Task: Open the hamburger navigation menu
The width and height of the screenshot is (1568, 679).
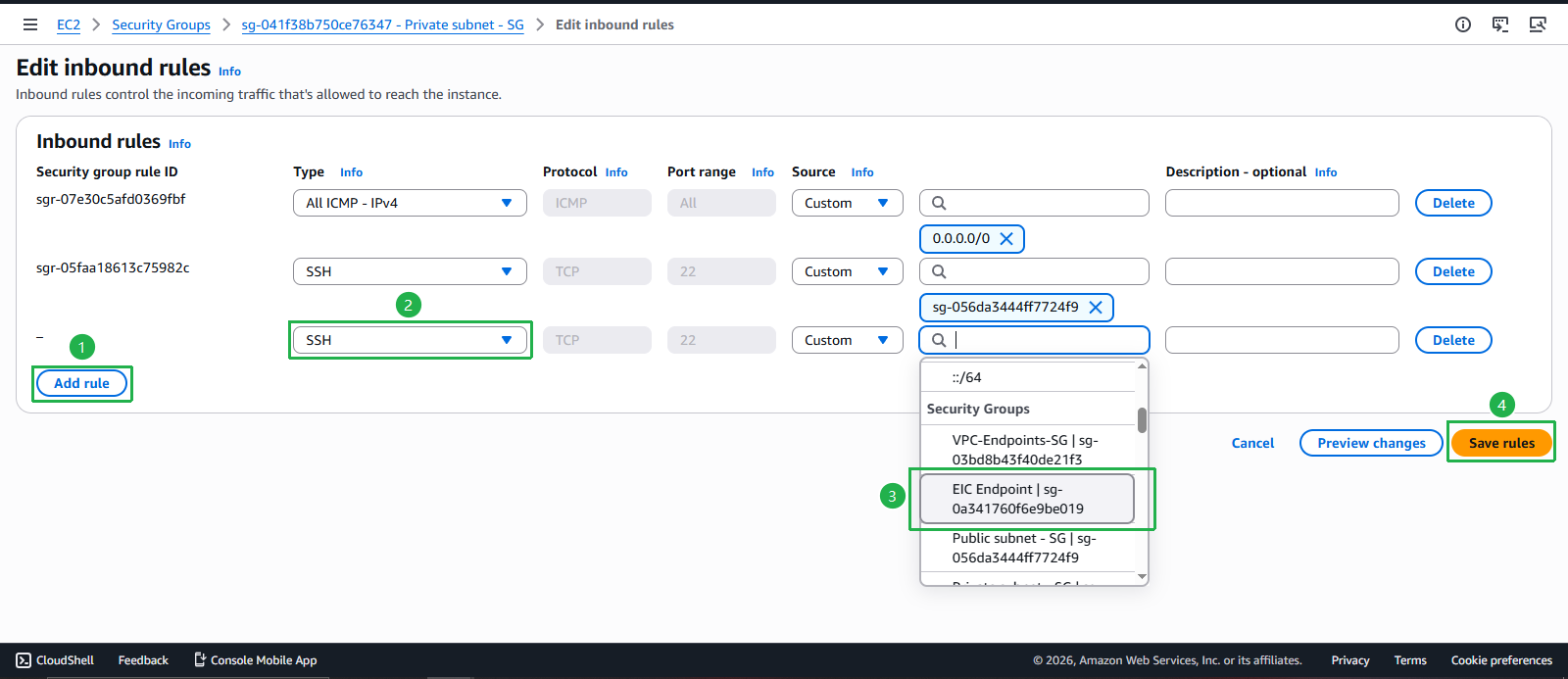Action: [x=30, y=24]
